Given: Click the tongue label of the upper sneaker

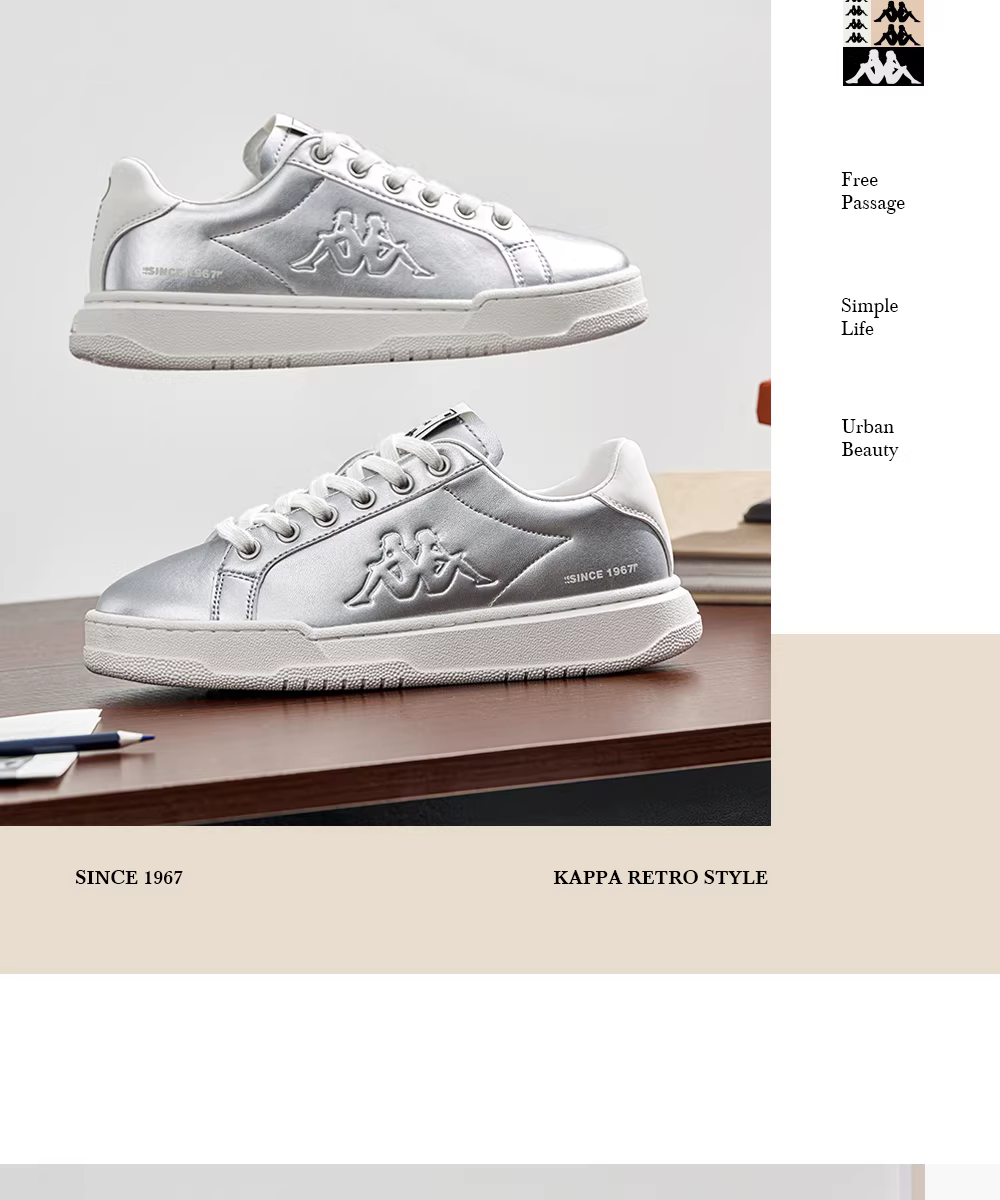Looking at the screenshot, I should click(298, 125).
